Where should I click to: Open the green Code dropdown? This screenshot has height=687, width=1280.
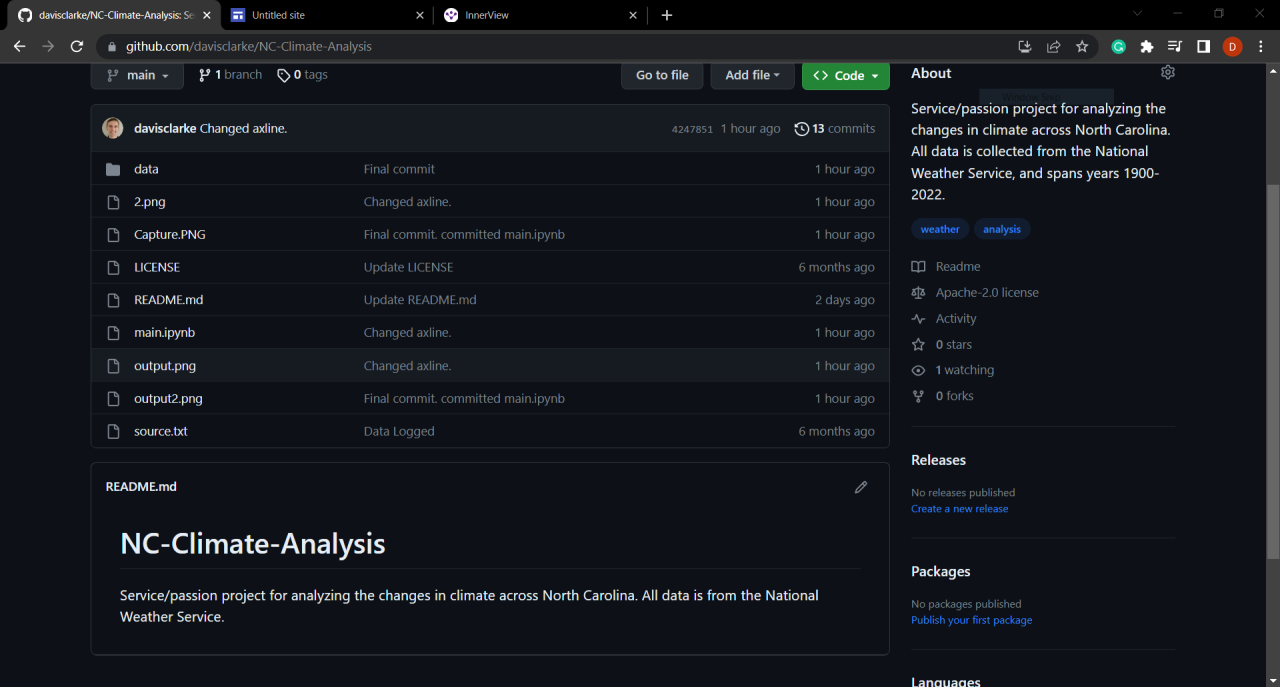pos(845,75)
